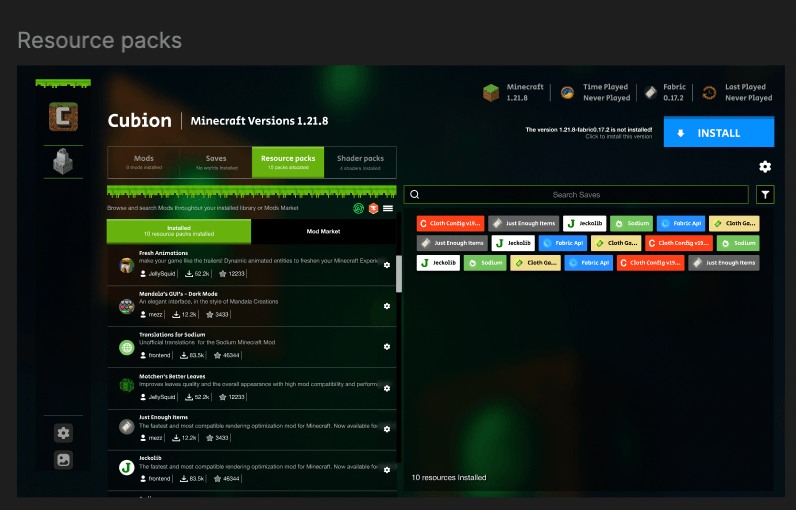
Task: Select Fabric Api tag in top tag row
Action: coord(681,223)
